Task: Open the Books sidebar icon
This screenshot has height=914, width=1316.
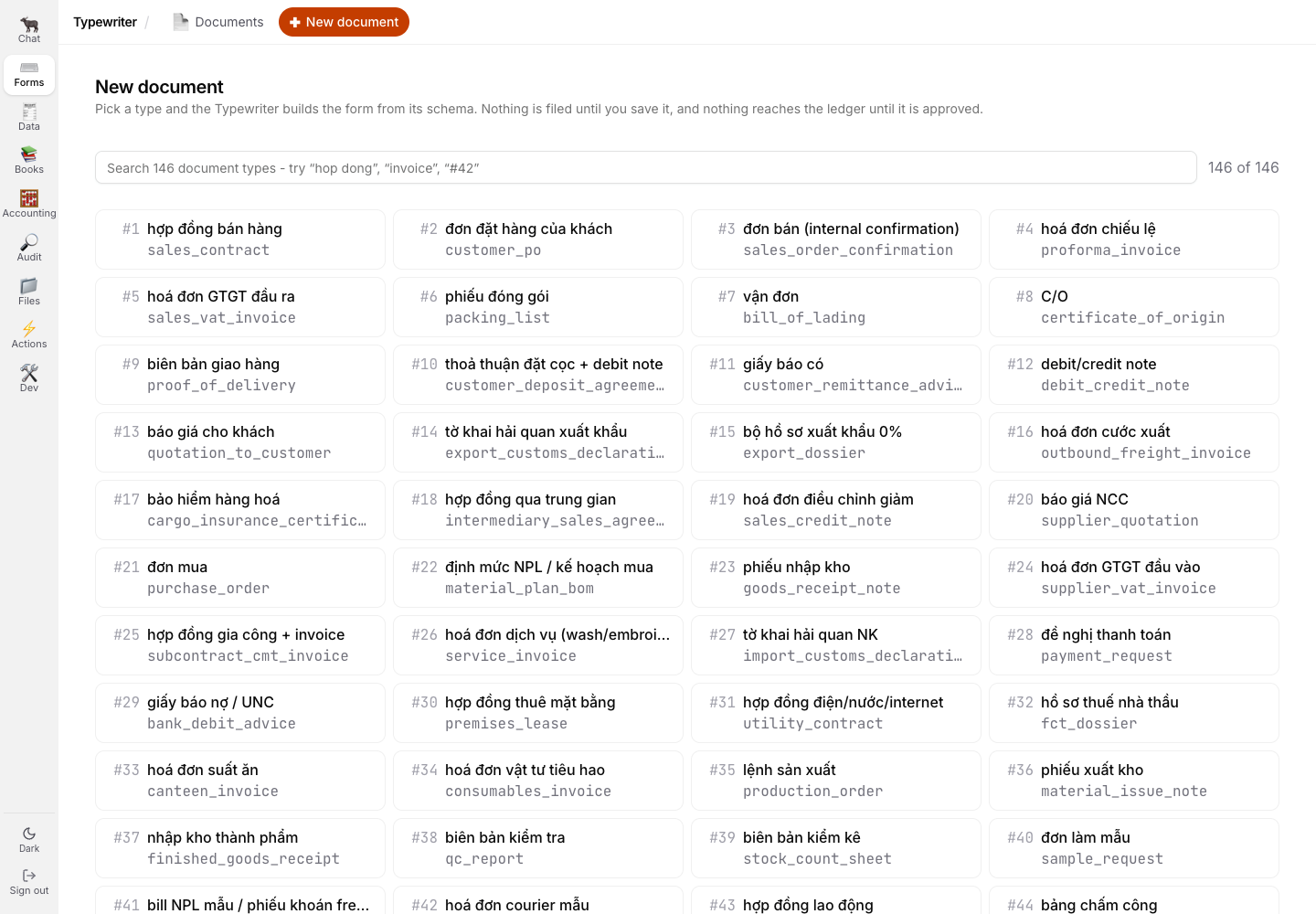Action: (x=29, y=161)
